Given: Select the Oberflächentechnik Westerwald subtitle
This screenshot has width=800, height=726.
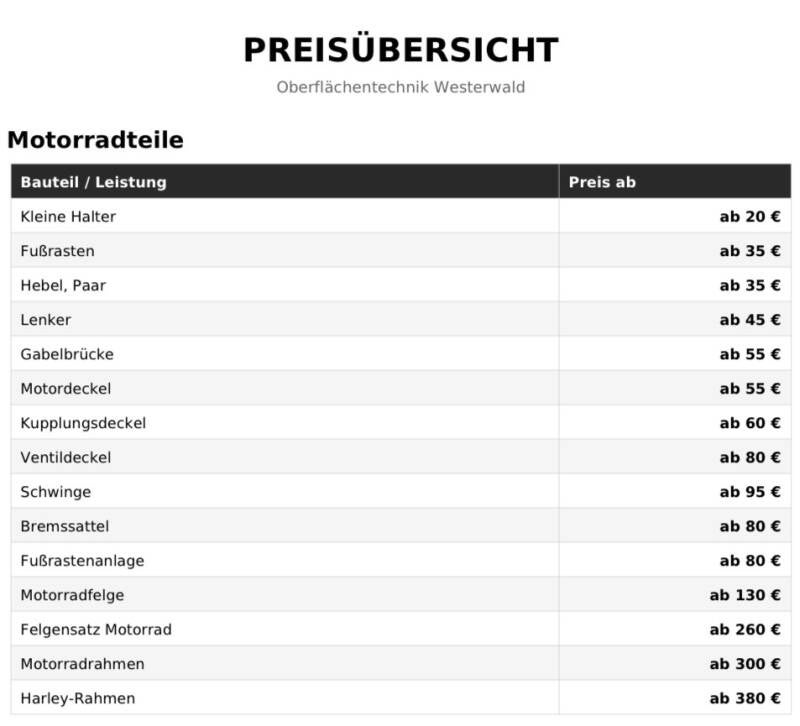Looking at the screenshot, I should pyautogui.click(x=401, y=87).
